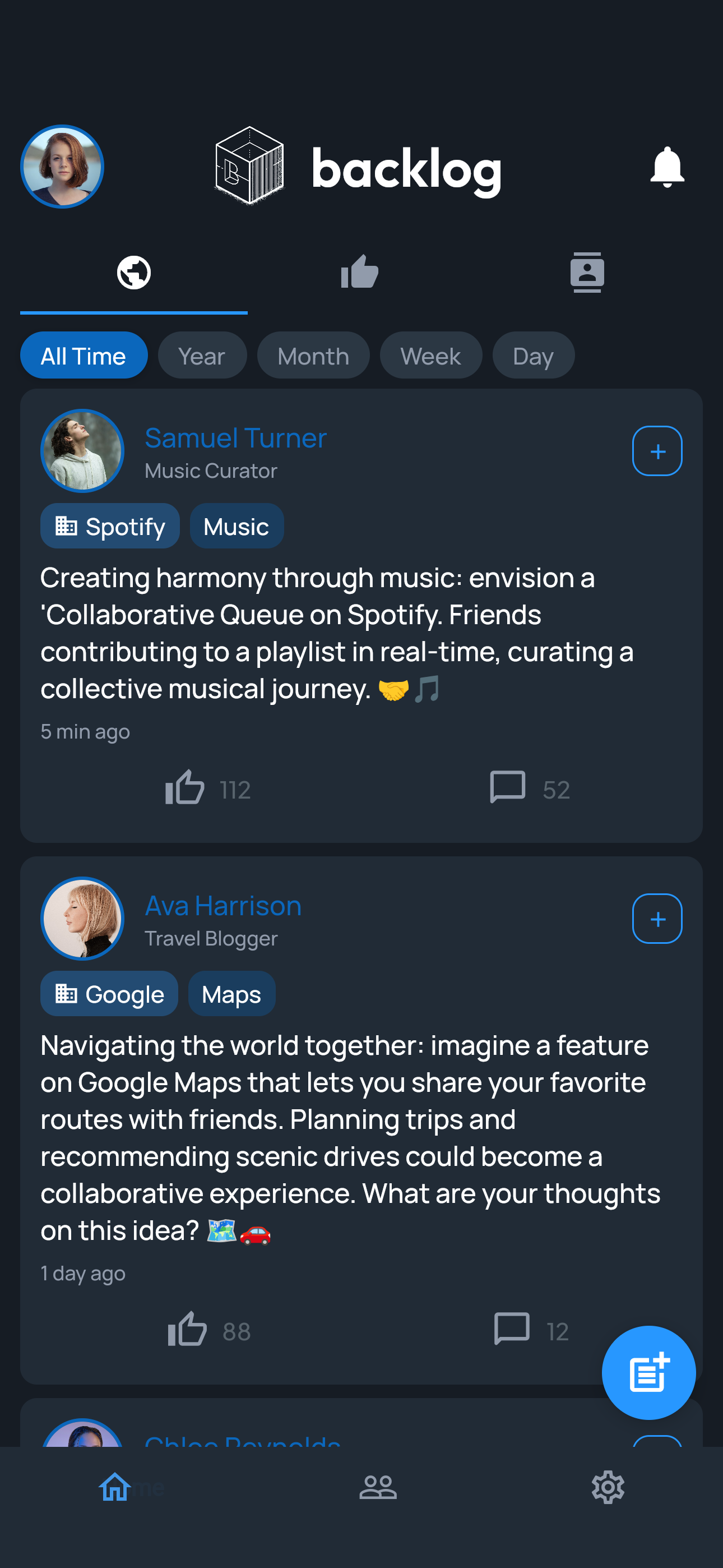Follow Ava Harrison with plus button

(x=657, y=919)
